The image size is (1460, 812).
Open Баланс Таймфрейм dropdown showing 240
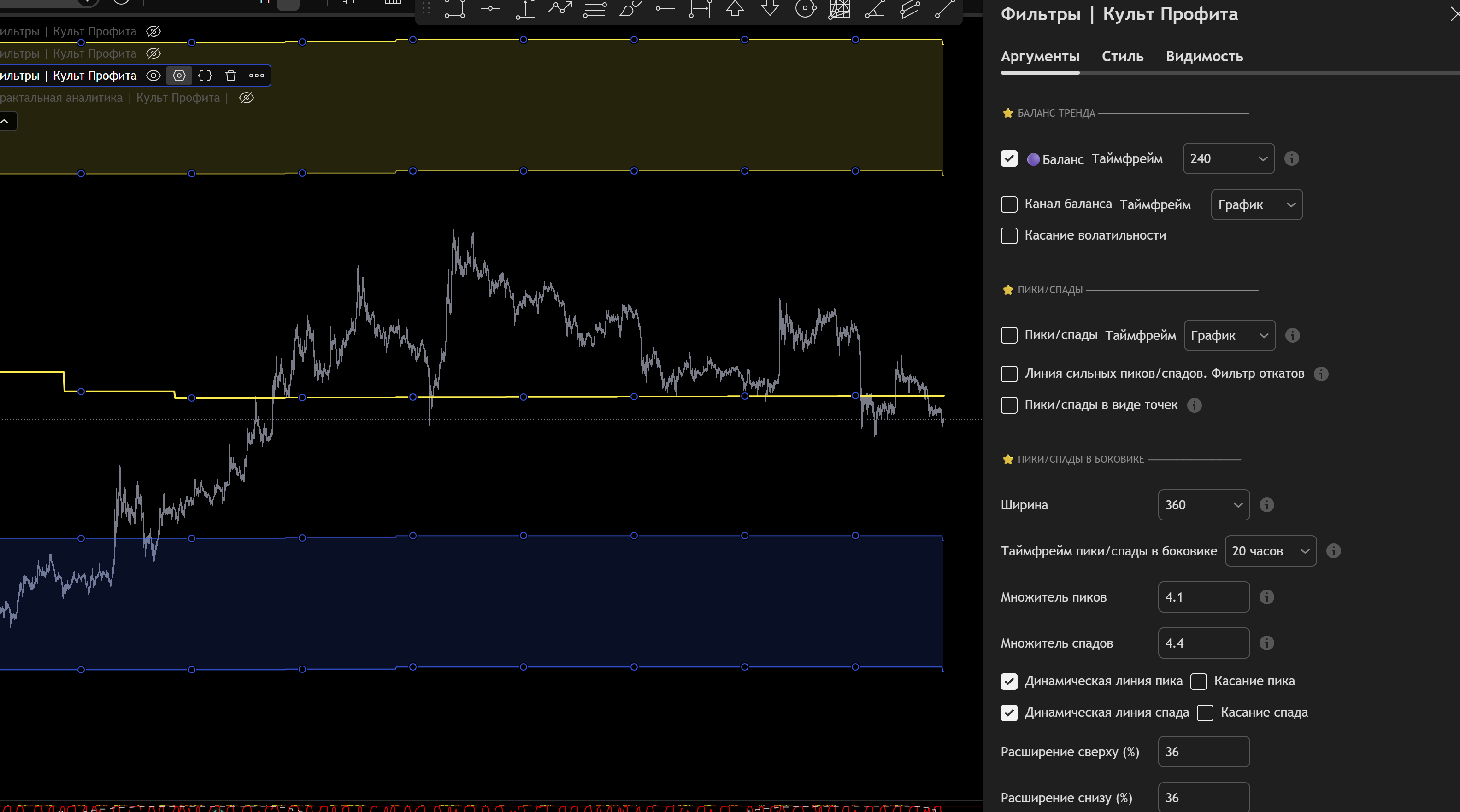[x=1228, y=158]
